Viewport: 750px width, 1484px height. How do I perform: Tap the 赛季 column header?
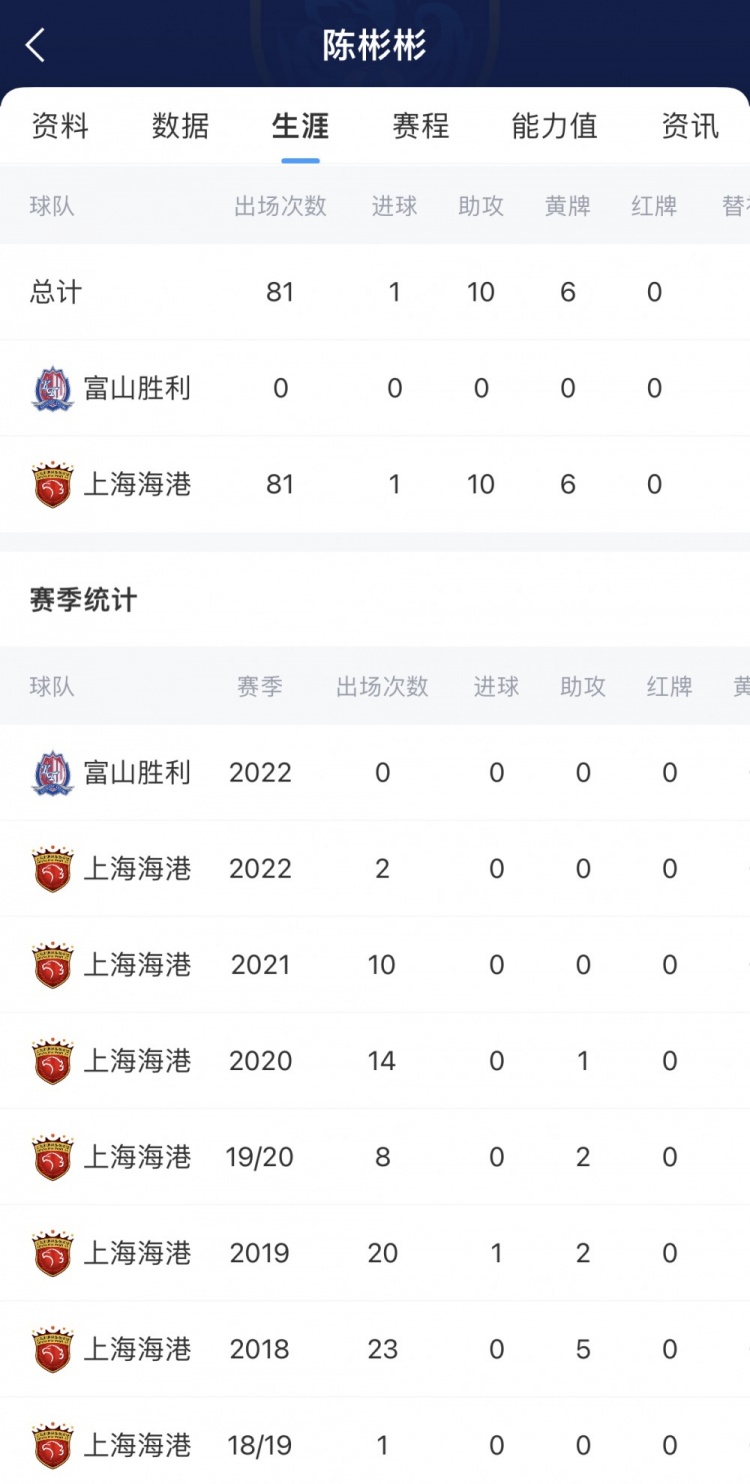click(260, 687)
